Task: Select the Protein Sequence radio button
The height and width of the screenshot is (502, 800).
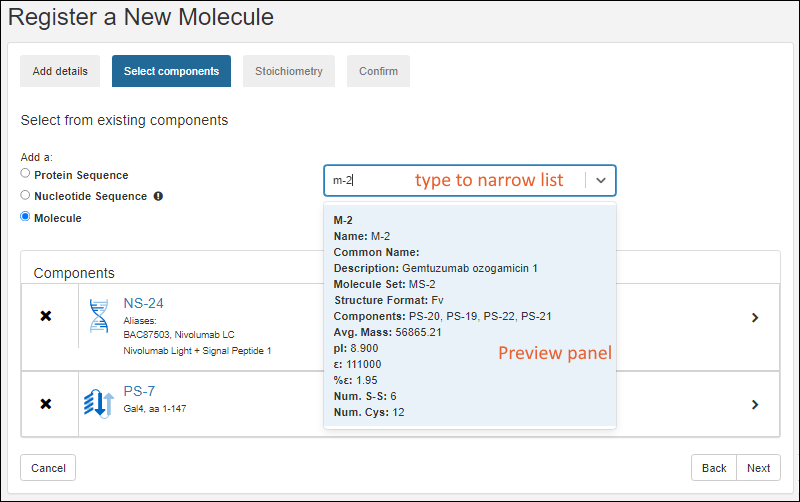Action: pyautogui.click(x=26, y=174)
